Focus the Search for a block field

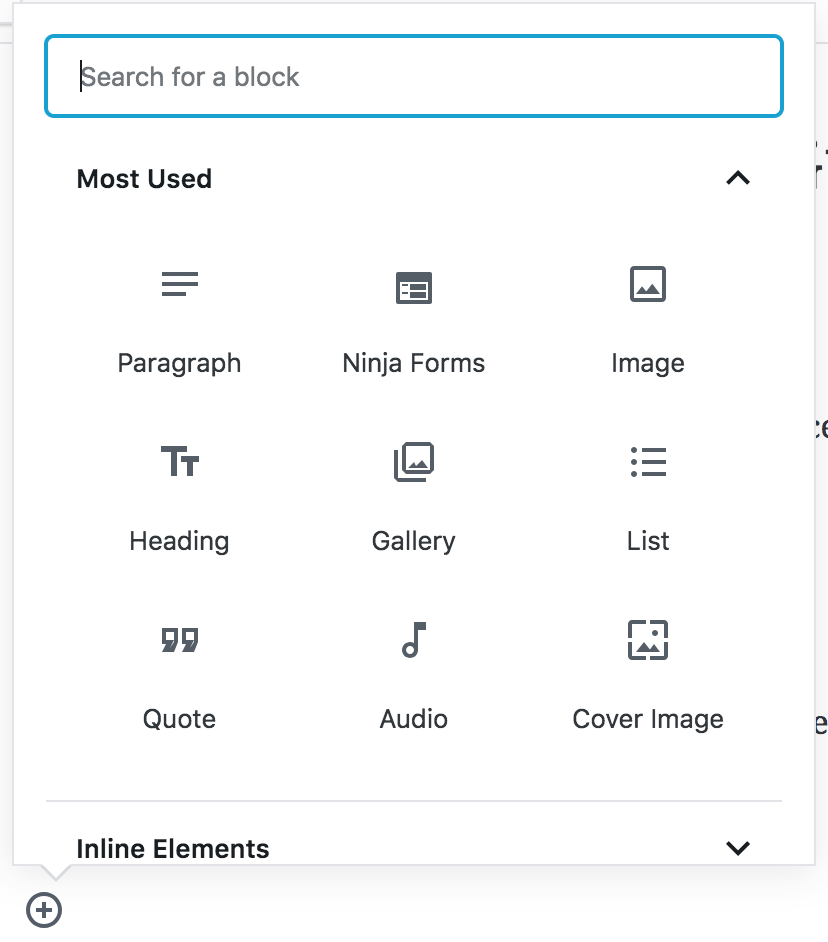click(x=414, y=77)
